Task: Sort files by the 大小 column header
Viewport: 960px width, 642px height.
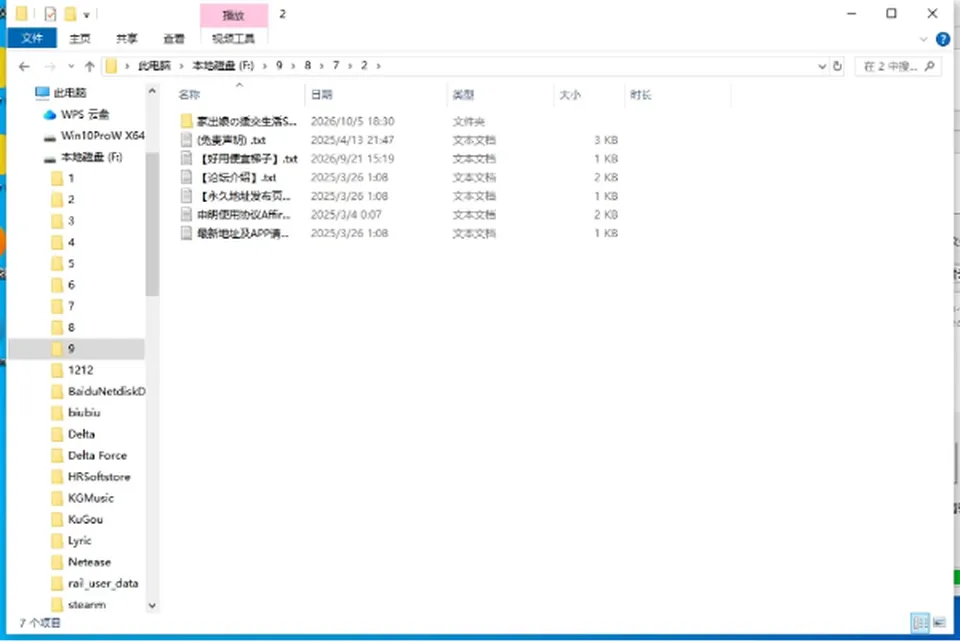Action: point(570,95)
